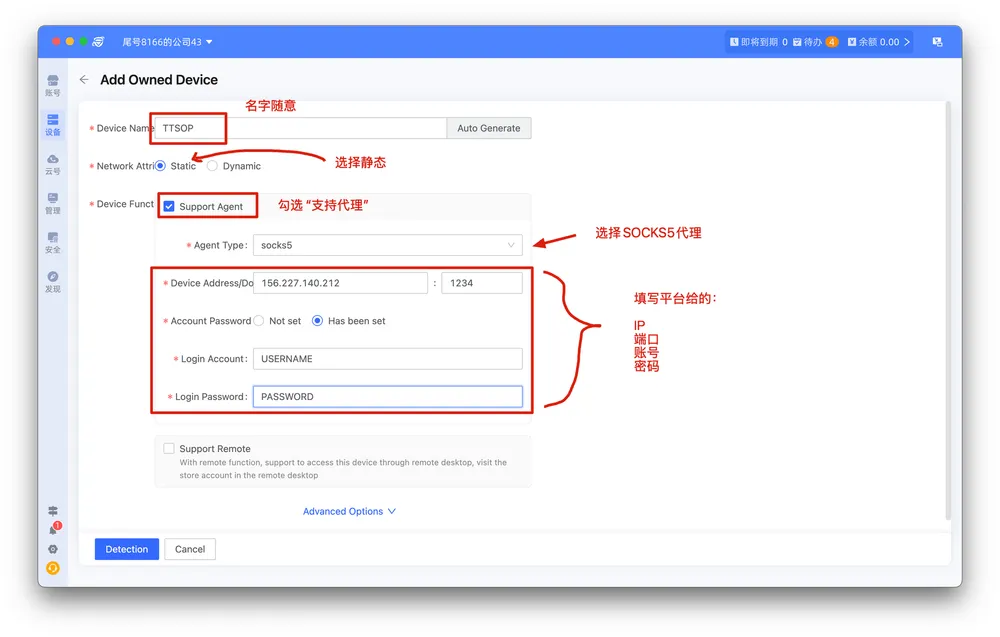
Task: Open the company switcher dropdown in title bar
Action: 167,42
